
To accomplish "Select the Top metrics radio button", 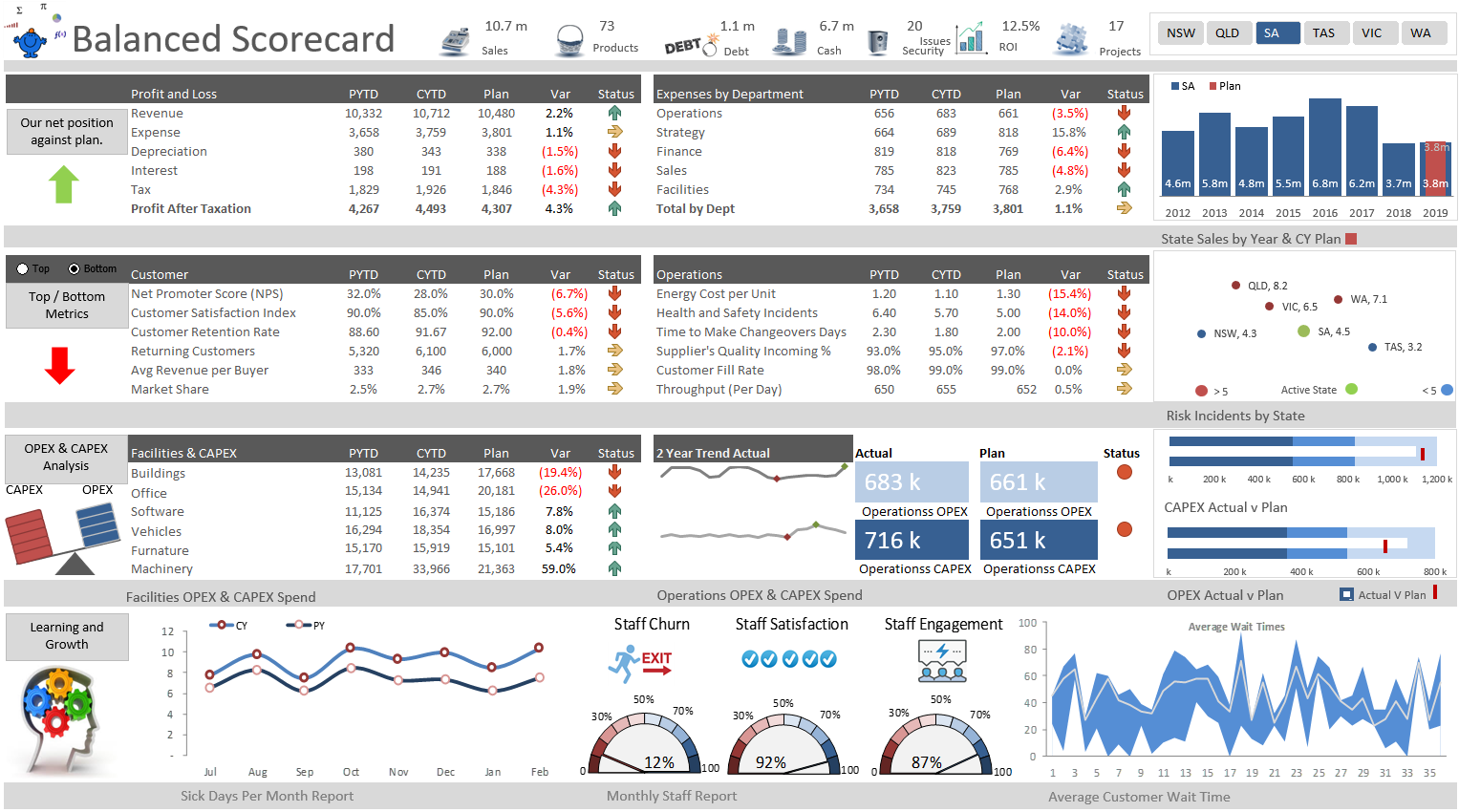I will pos(21,268).
